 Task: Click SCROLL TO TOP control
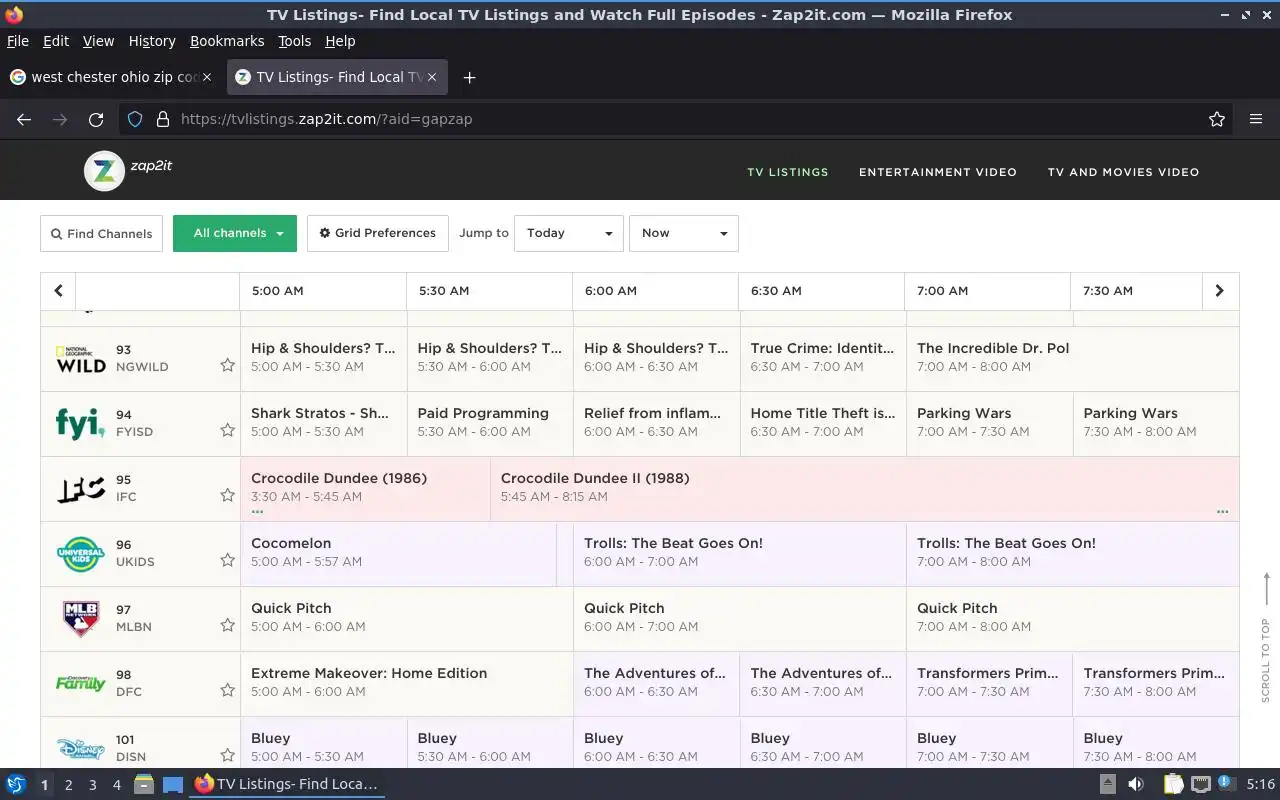point(1265,637)
